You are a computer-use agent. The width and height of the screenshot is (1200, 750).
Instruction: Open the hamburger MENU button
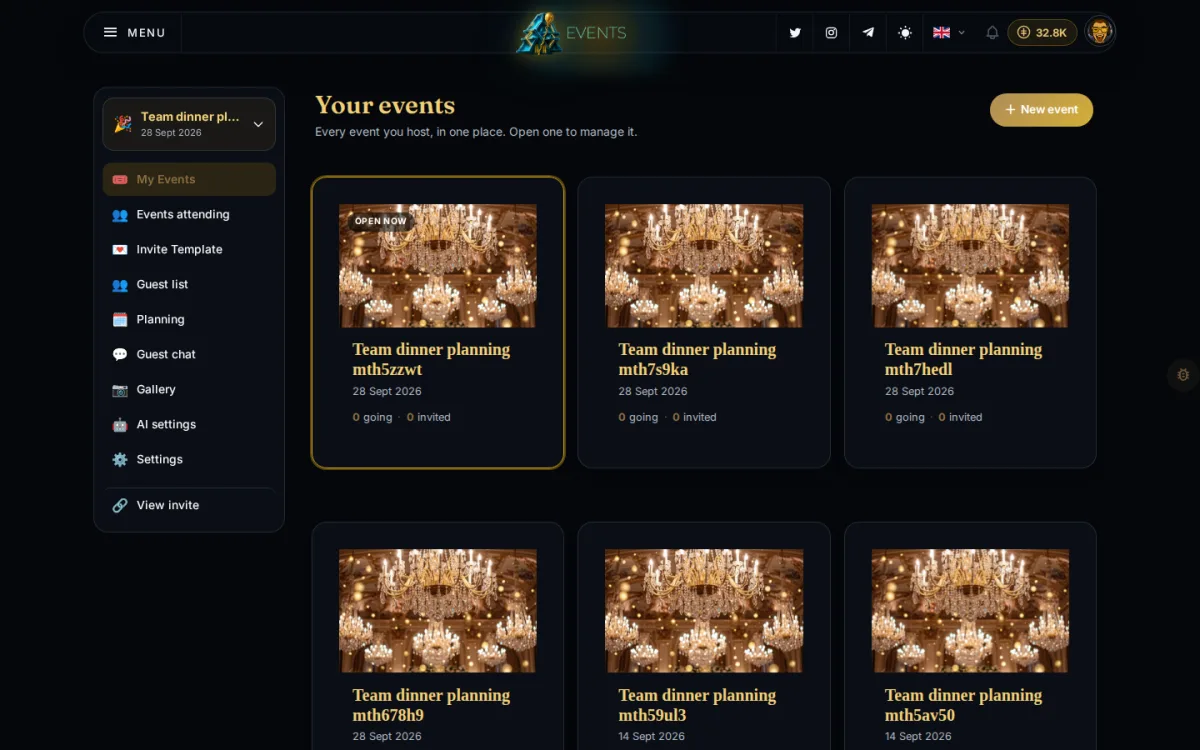click(134, 33)
